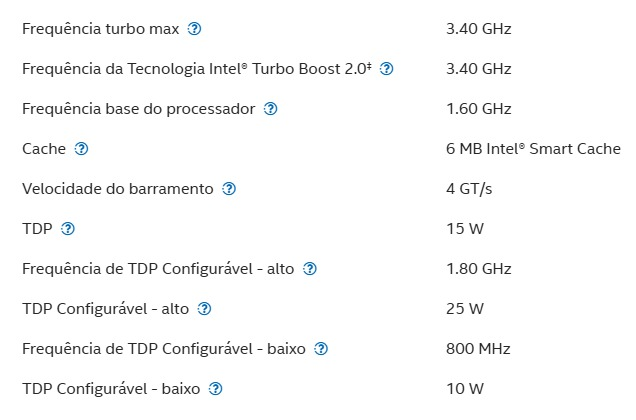Select the 4 GT/s bus speed value
The width and height of the screenshot is (636, 420).
[x=469, y=189]
